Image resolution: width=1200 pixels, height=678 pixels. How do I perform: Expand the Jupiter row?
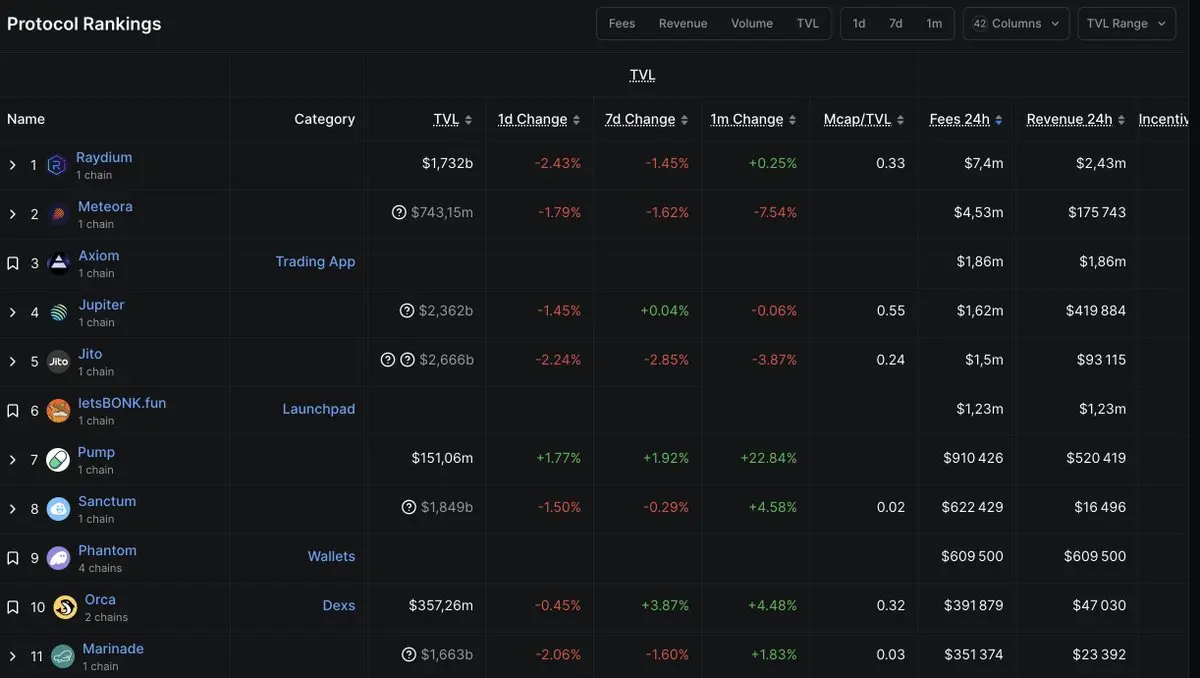click(12, 312)
